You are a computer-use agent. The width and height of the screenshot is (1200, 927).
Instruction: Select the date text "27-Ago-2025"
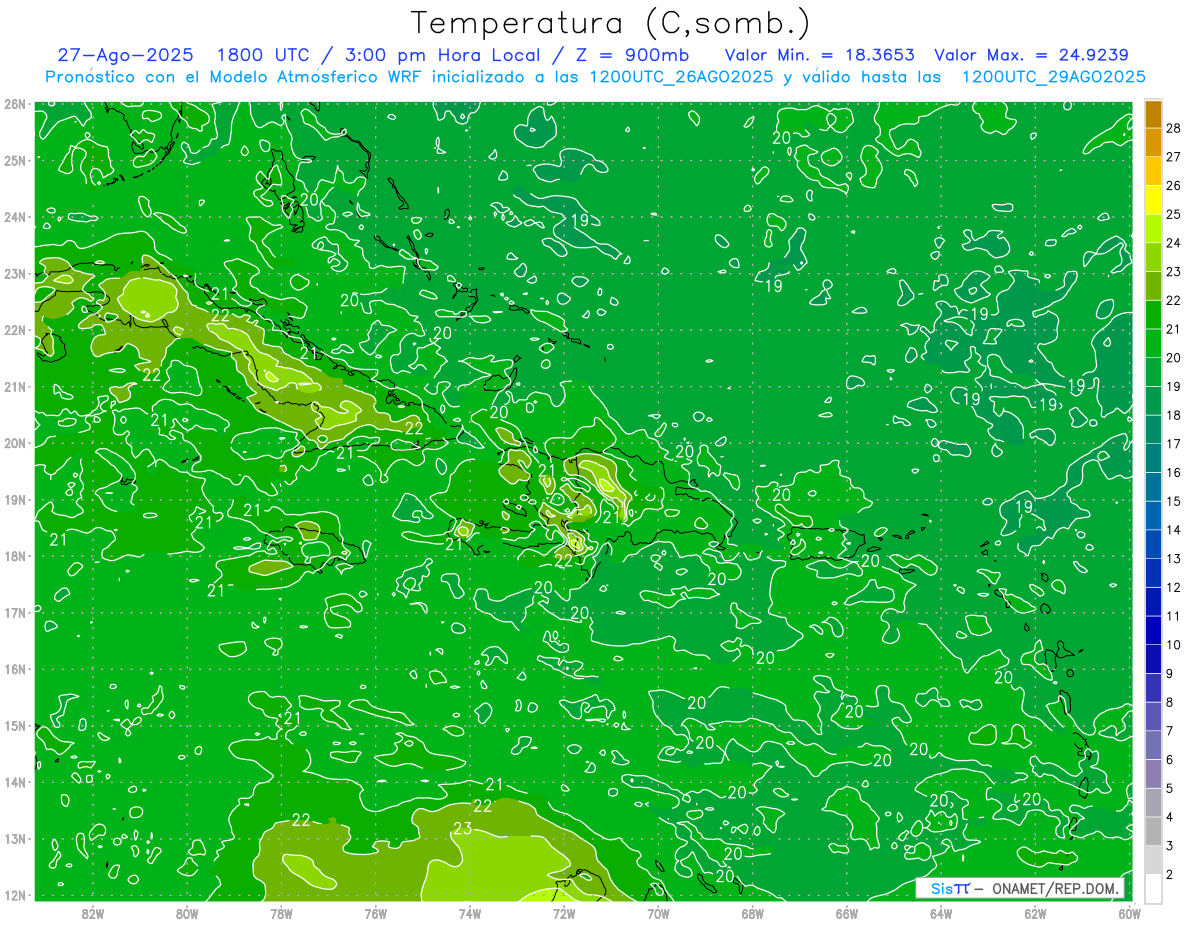[x=125, y=55]
